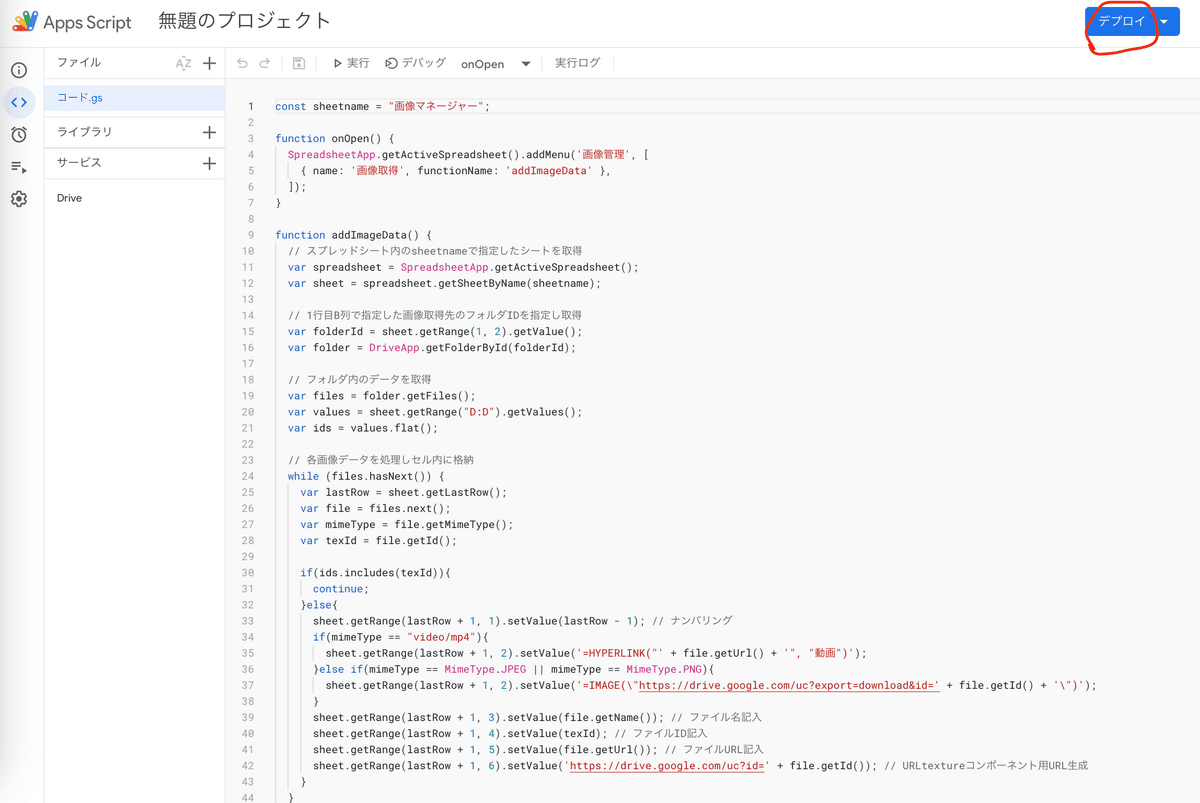Click the redo arrow icon
Image resolution: width=1200 pixels, height=803 pixels.
click(265, 63)
